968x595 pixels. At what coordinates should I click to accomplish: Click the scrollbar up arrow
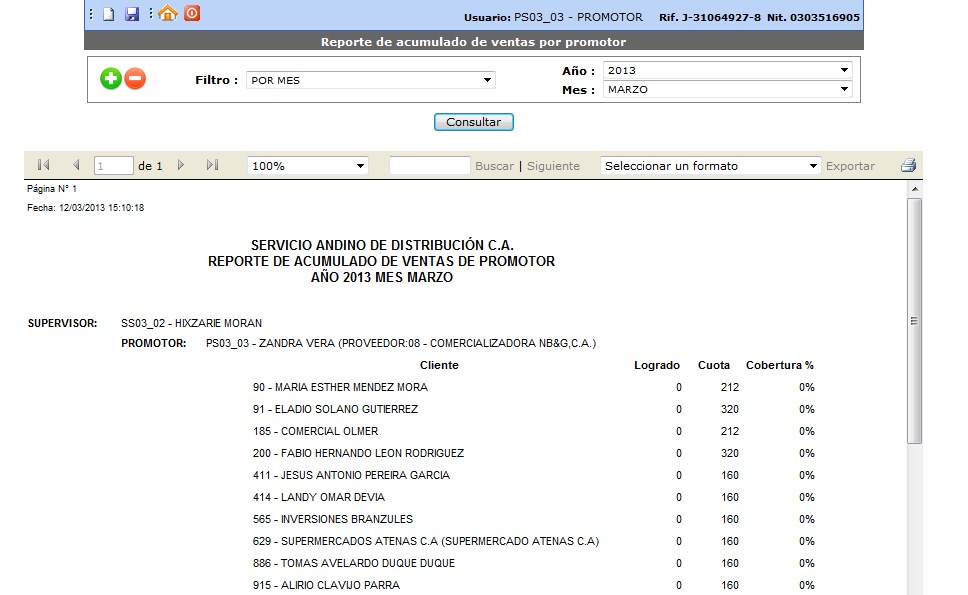pos(914,189)
